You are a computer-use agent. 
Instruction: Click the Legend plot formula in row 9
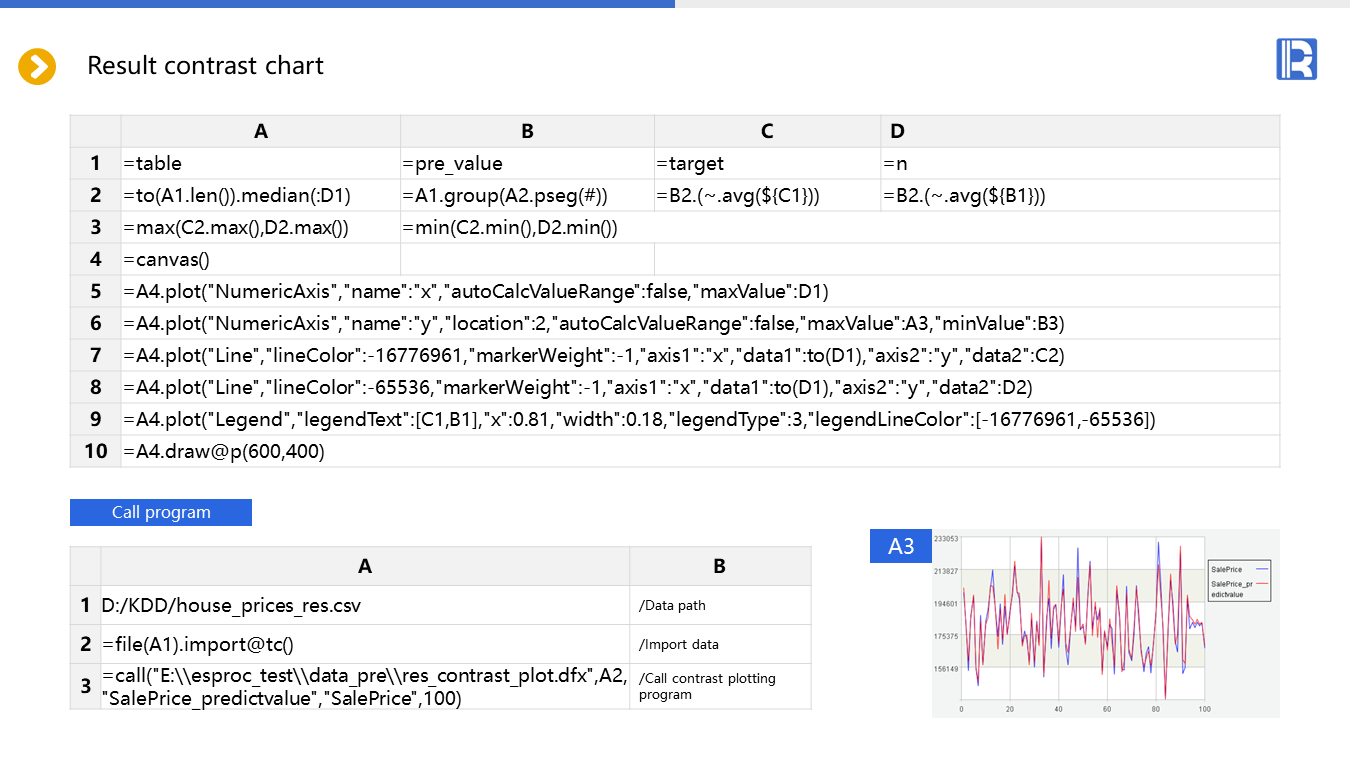[x=640, y=419]
